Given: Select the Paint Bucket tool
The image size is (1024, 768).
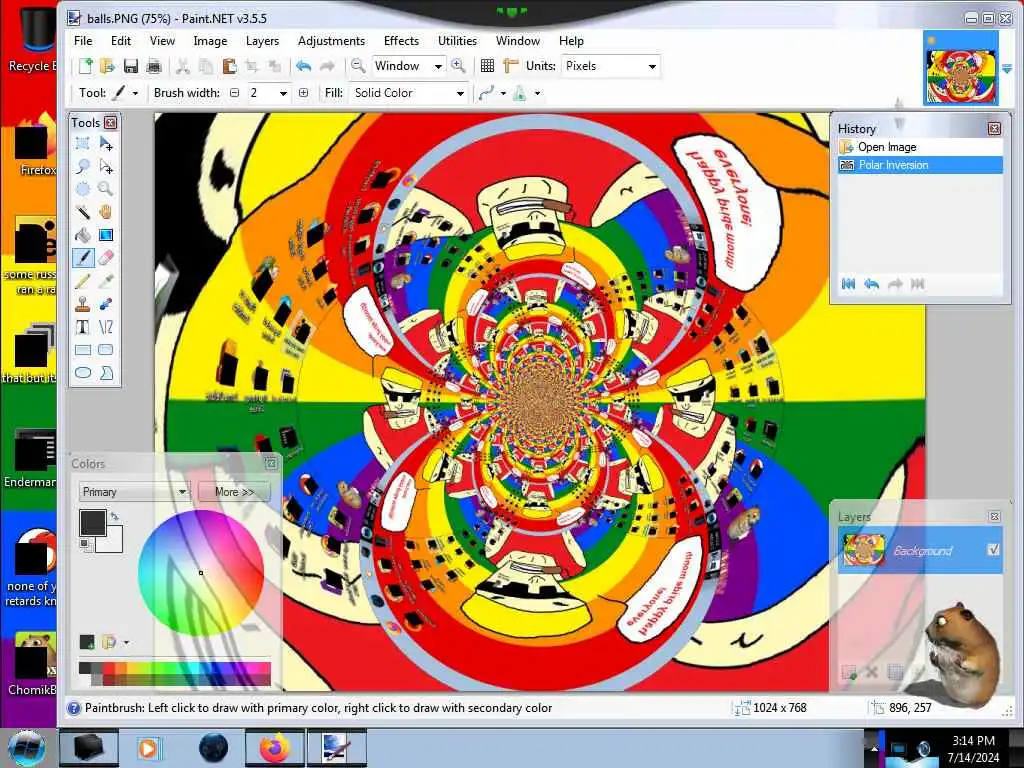Looking at the screenshot, I should click(82, 234).
